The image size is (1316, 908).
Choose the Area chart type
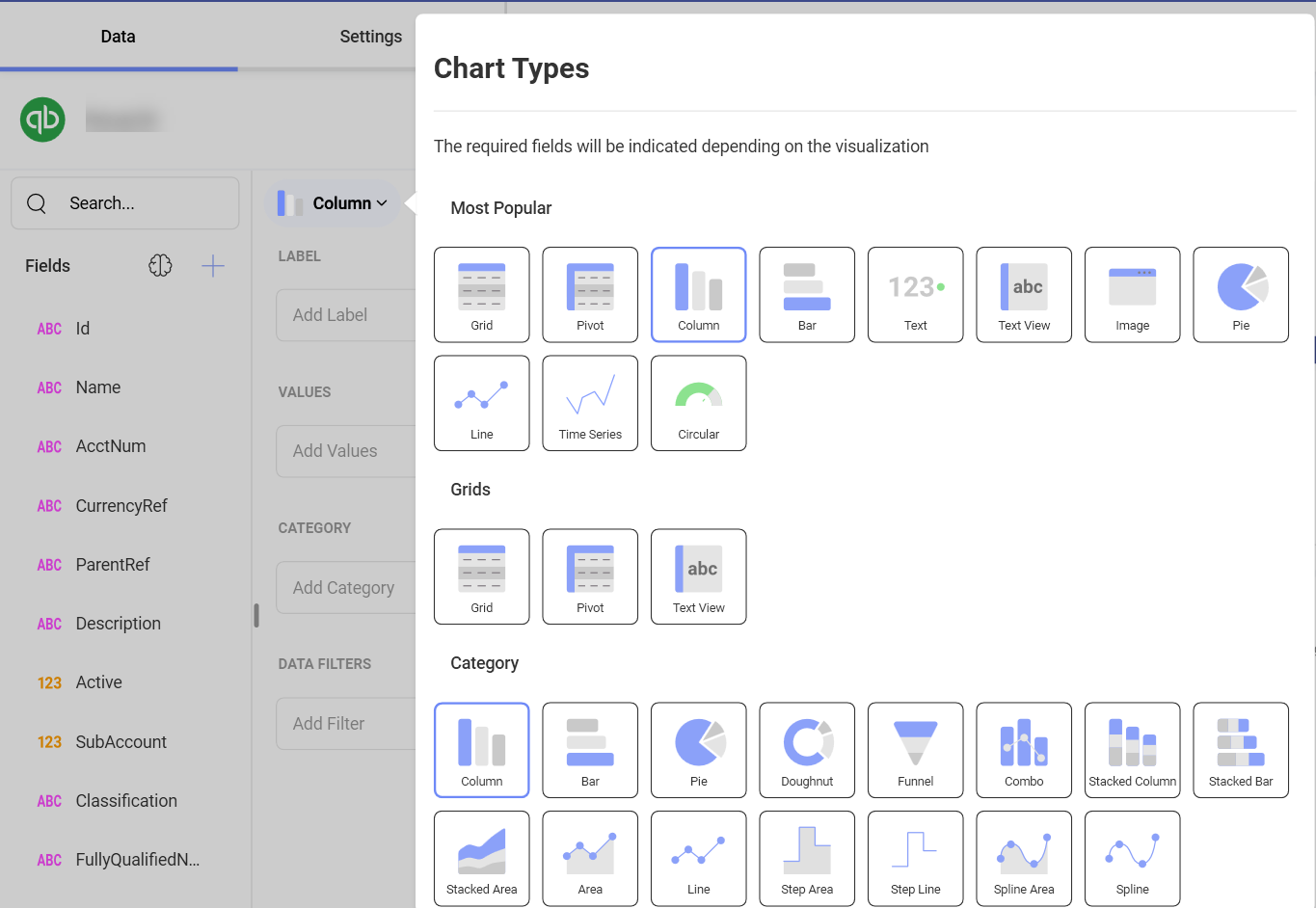click(590, 858)
